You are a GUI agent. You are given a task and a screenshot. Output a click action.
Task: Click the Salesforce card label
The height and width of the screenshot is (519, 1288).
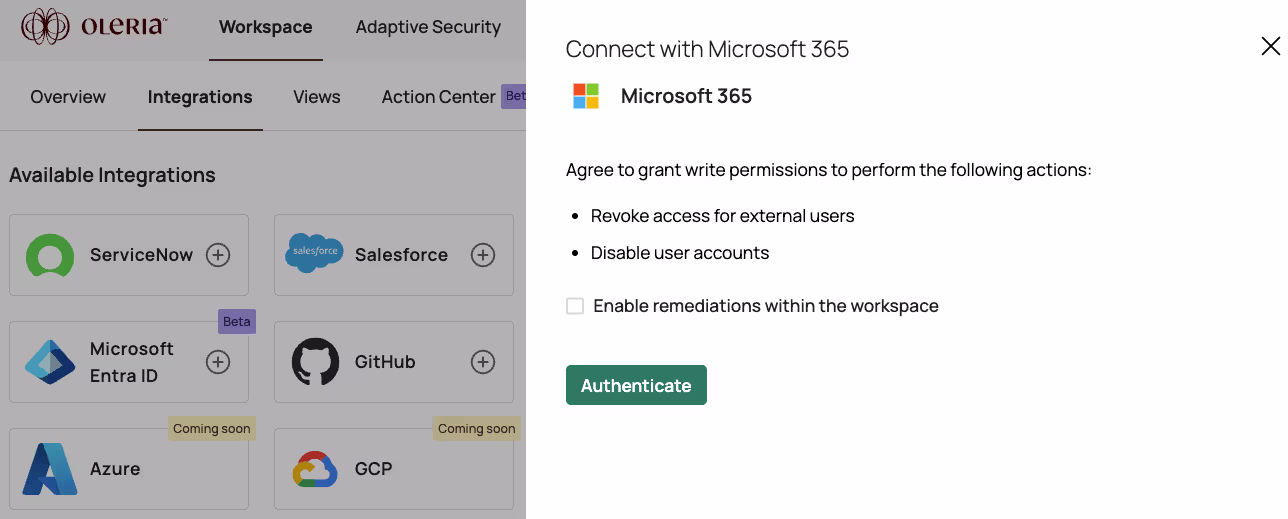tap(401, 255)
